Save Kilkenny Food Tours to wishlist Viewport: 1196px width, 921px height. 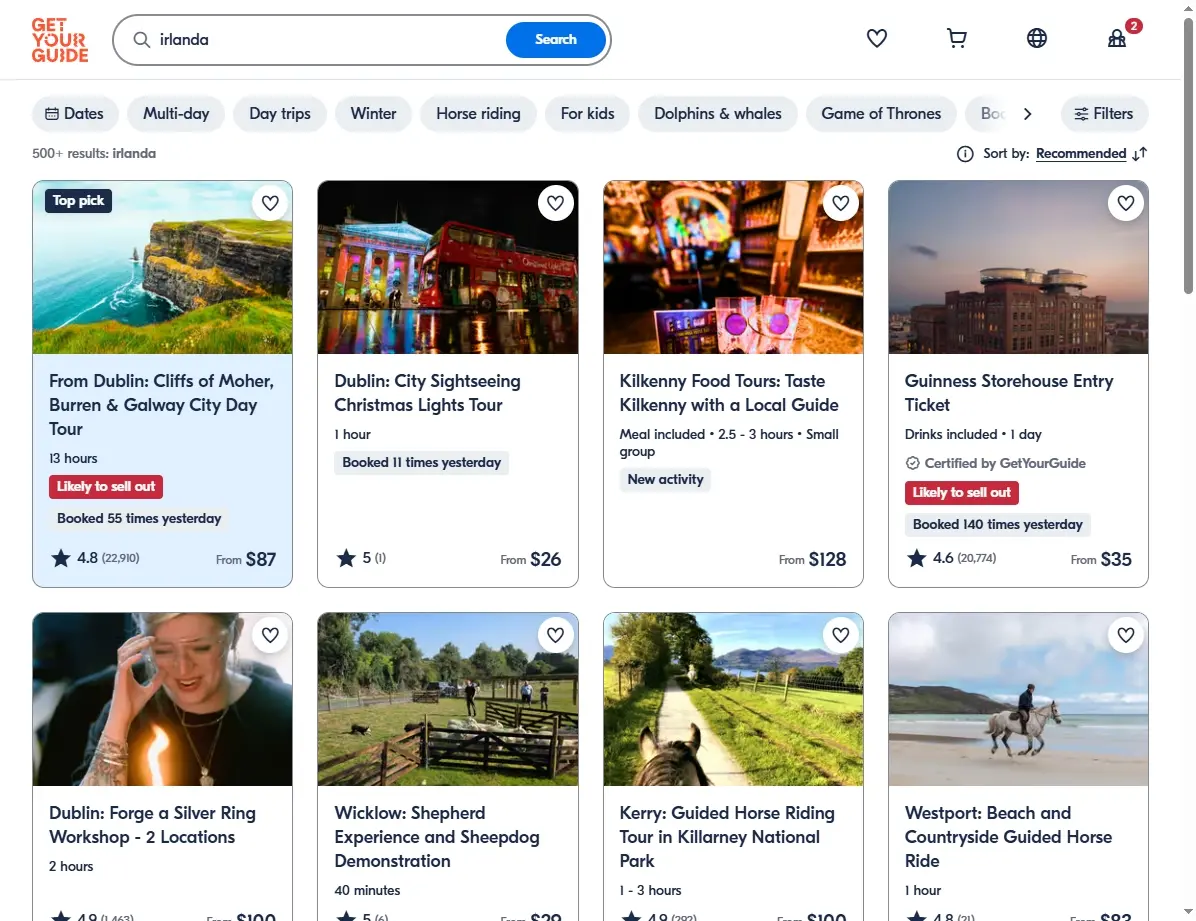(841, 203)
